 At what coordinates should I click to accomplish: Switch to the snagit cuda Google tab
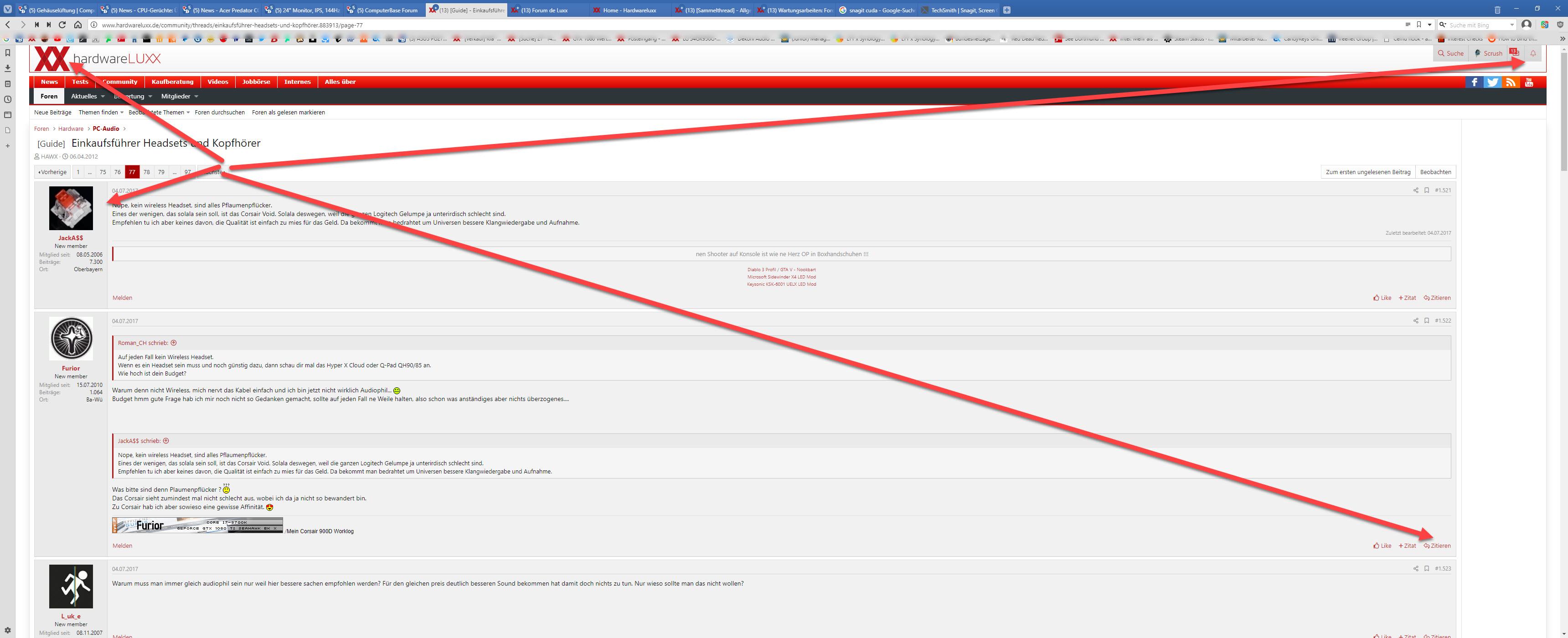(877, 10)
